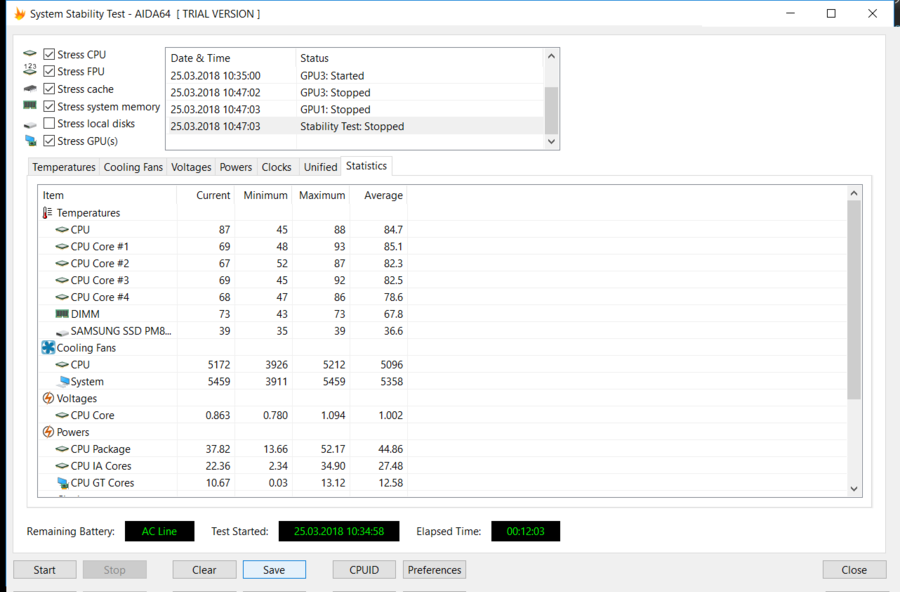The image size is (900, 592).
Task: Uncheck the Stress FPU checkbox
Action: point(49,71)
